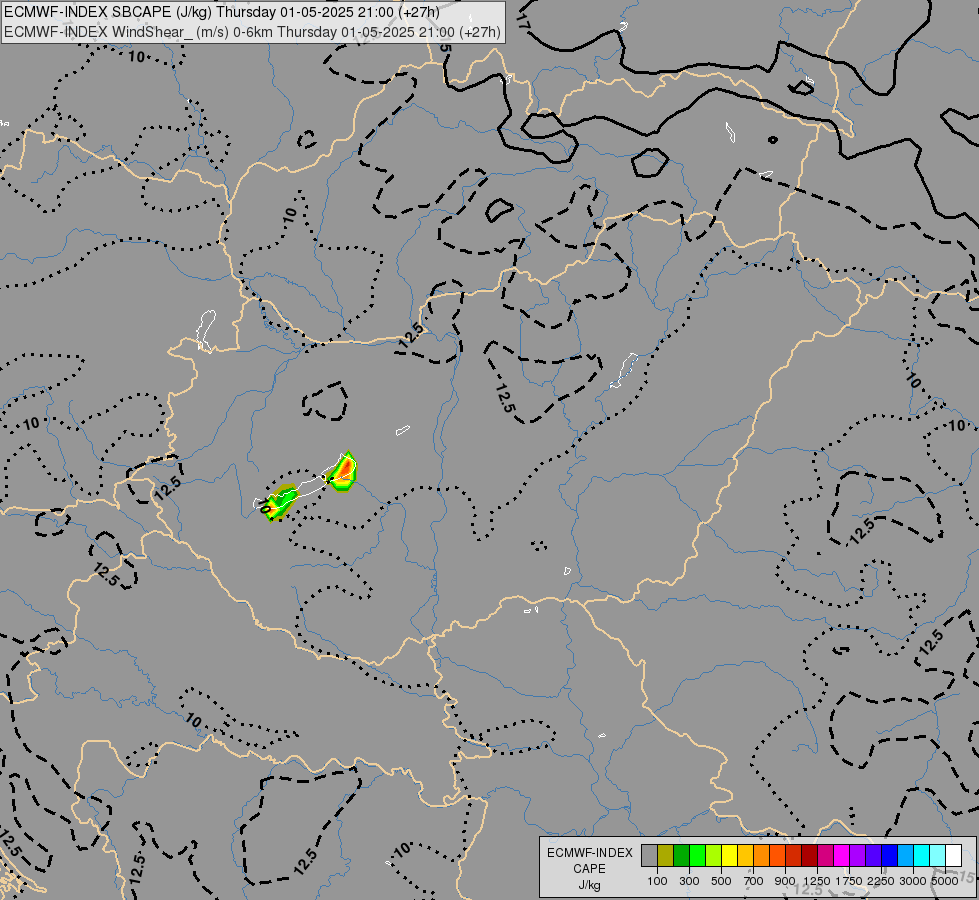Click the 17 solid contour label

pos(523,24)
